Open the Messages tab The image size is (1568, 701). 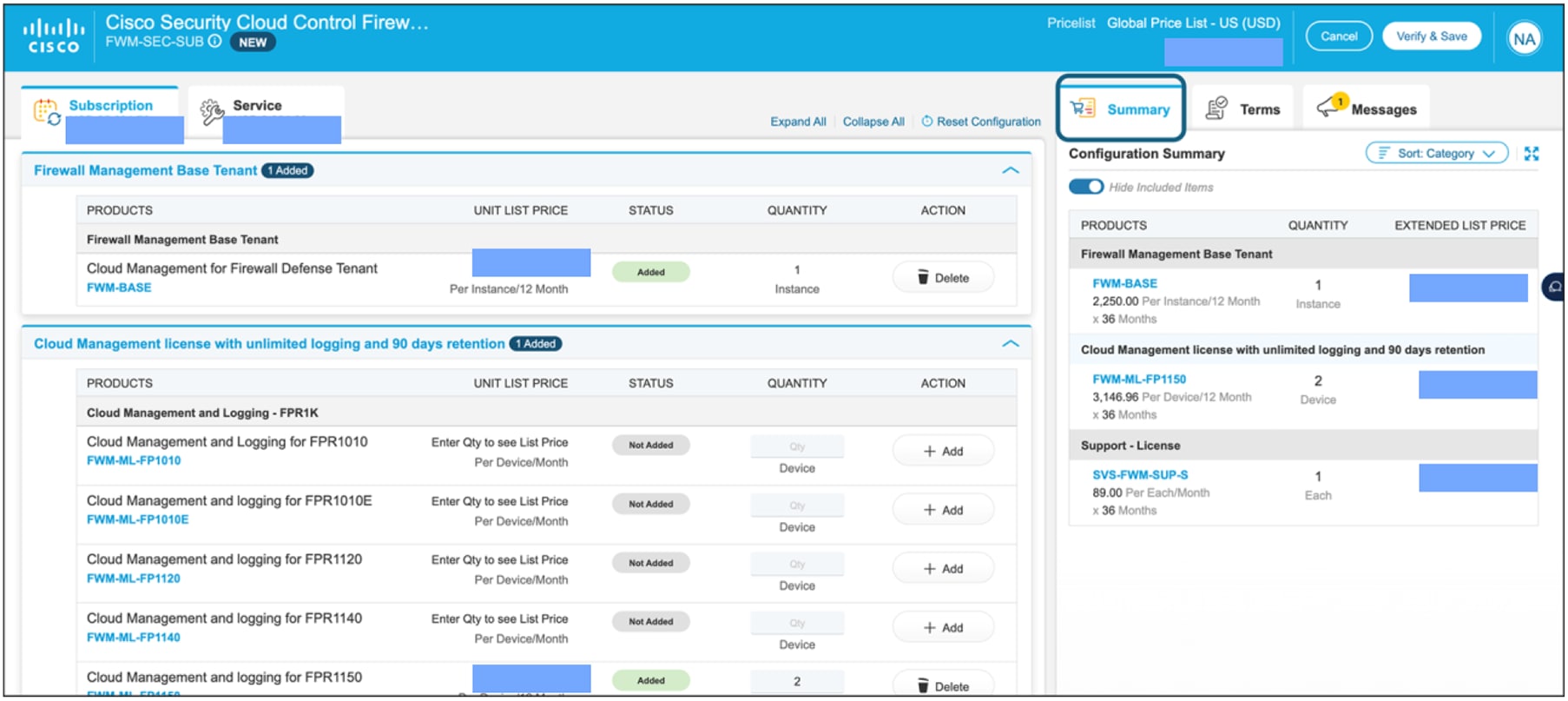point(1366,109)
